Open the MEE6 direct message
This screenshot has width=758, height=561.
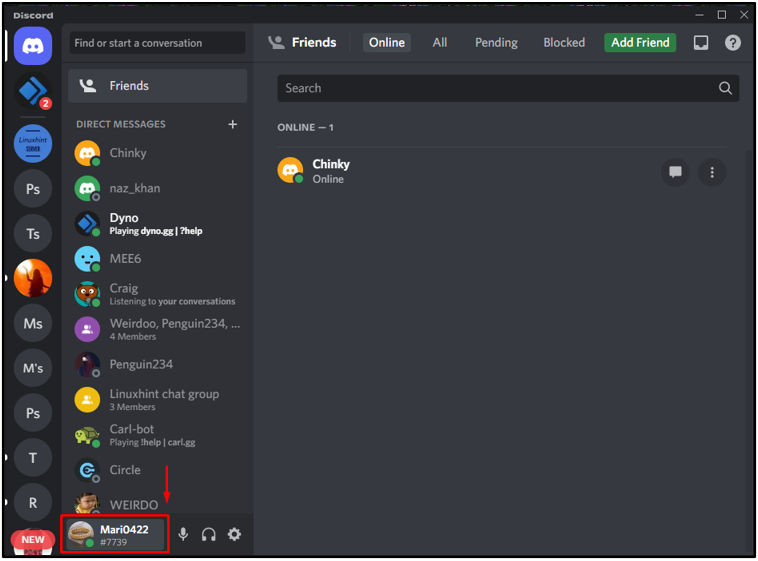point(158,259)
